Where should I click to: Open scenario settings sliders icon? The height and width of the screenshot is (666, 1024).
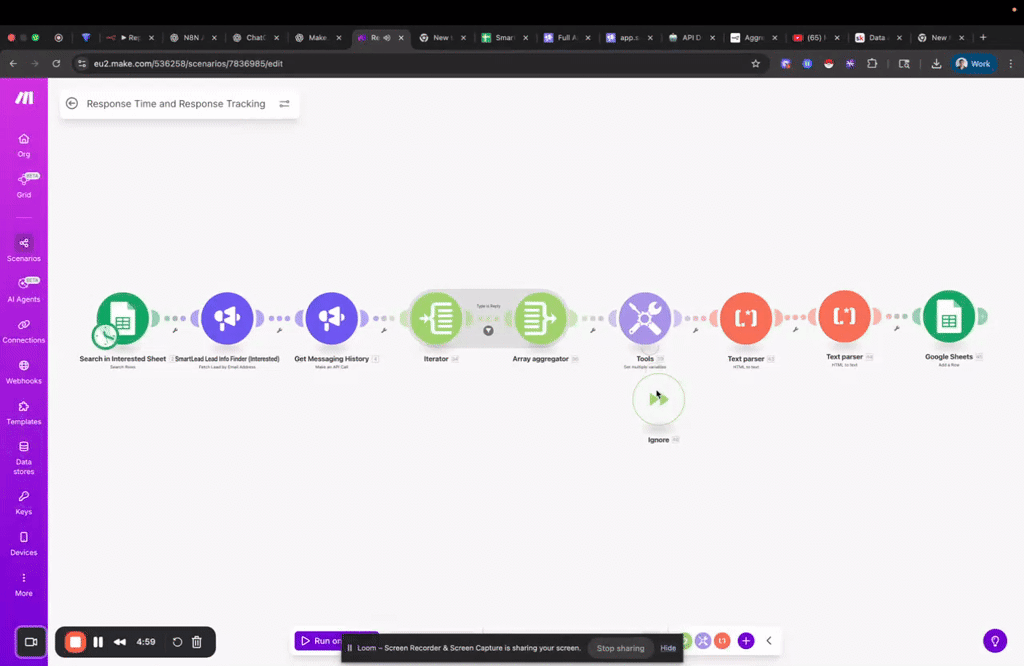pos(284,104)
